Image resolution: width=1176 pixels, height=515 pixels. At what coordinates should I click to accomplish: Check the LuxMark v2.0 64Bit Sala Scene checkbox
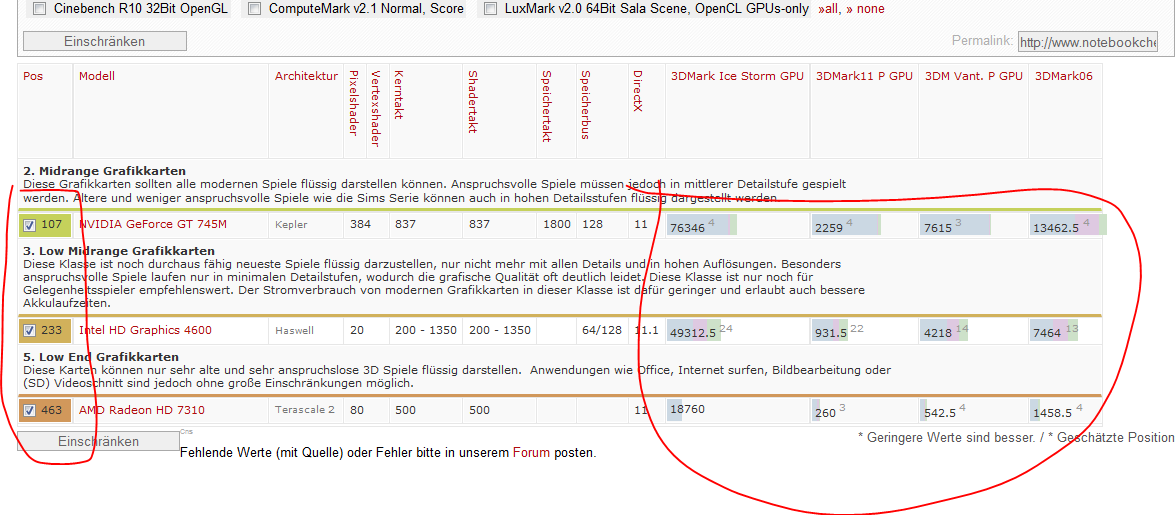[x=490, y=9]
